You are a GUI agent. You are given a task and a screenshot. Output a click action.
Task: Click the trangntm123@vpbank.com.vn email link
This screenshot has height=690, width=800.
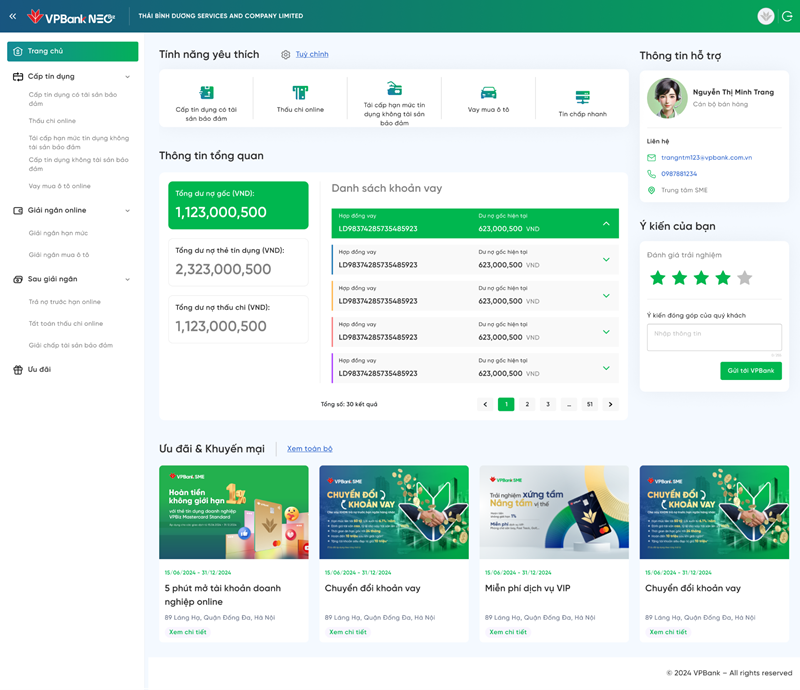[x=707, y=158]
